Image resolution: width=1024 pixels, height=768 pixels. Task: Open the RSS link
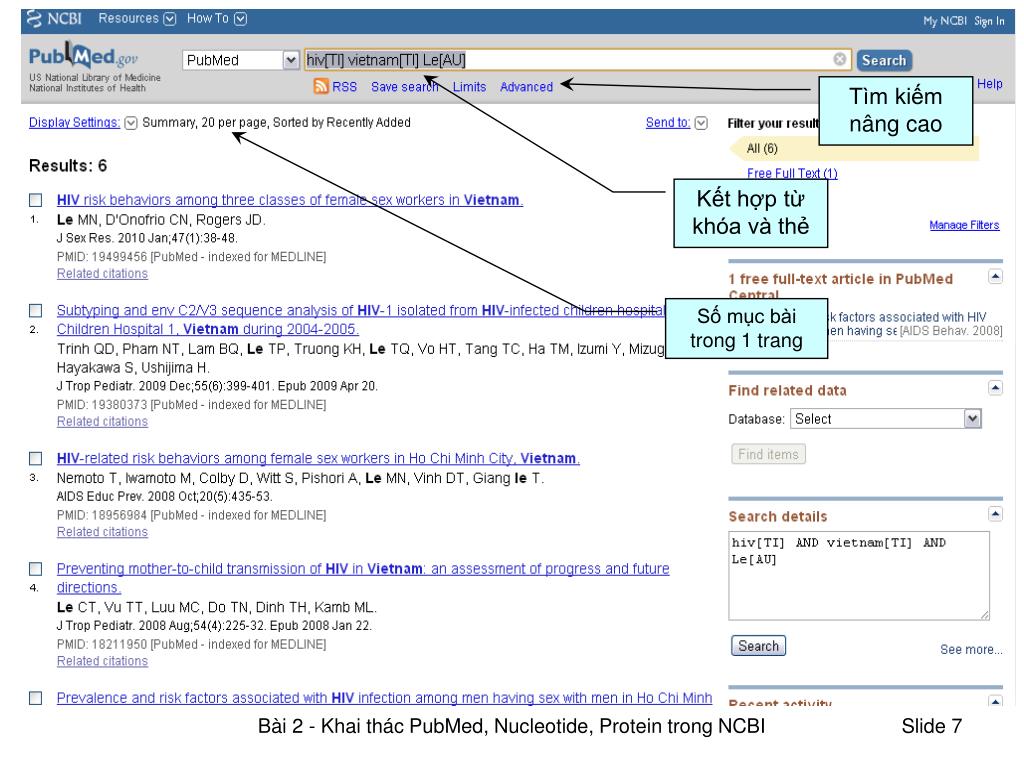[344, 87]
